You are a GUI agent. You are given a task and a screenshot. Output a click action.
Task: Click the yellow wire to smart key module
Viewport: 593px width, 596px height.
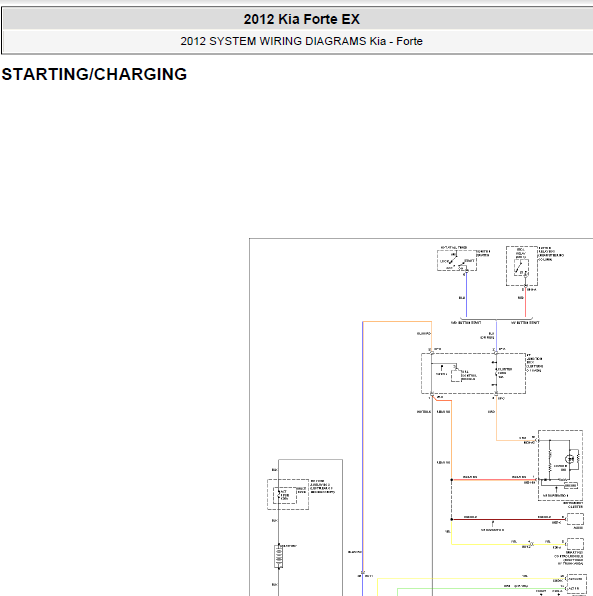pos(508,544)
